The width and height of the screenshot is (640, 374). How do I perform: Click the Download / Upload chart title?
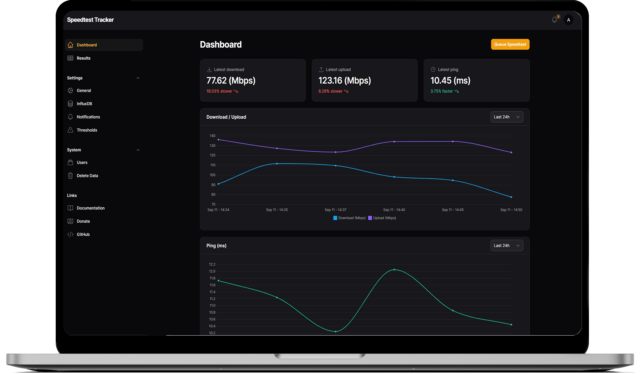point(226,117)
